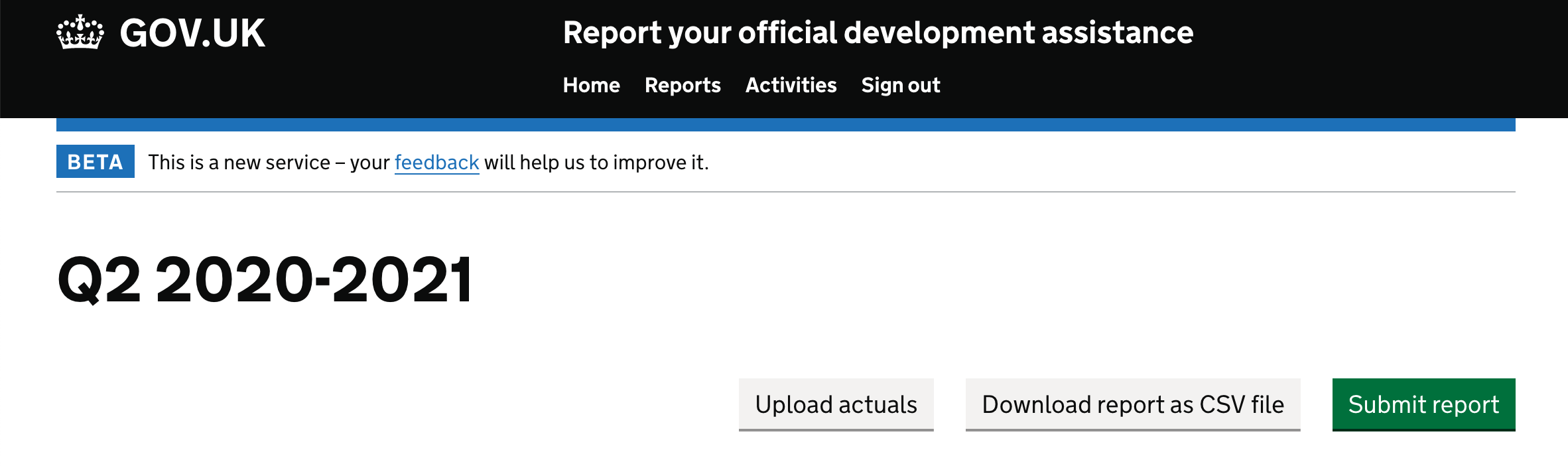This screenshot has width=1568, height=466.
Task: Click the BETA phase tag
Action: [x=96, y=161]
